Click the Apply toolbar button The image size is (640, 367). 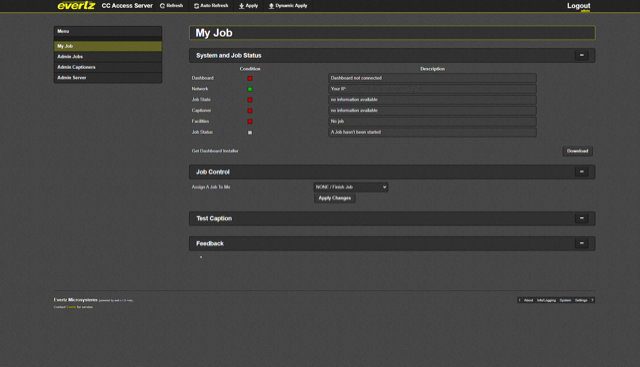[x=248, y=6]
